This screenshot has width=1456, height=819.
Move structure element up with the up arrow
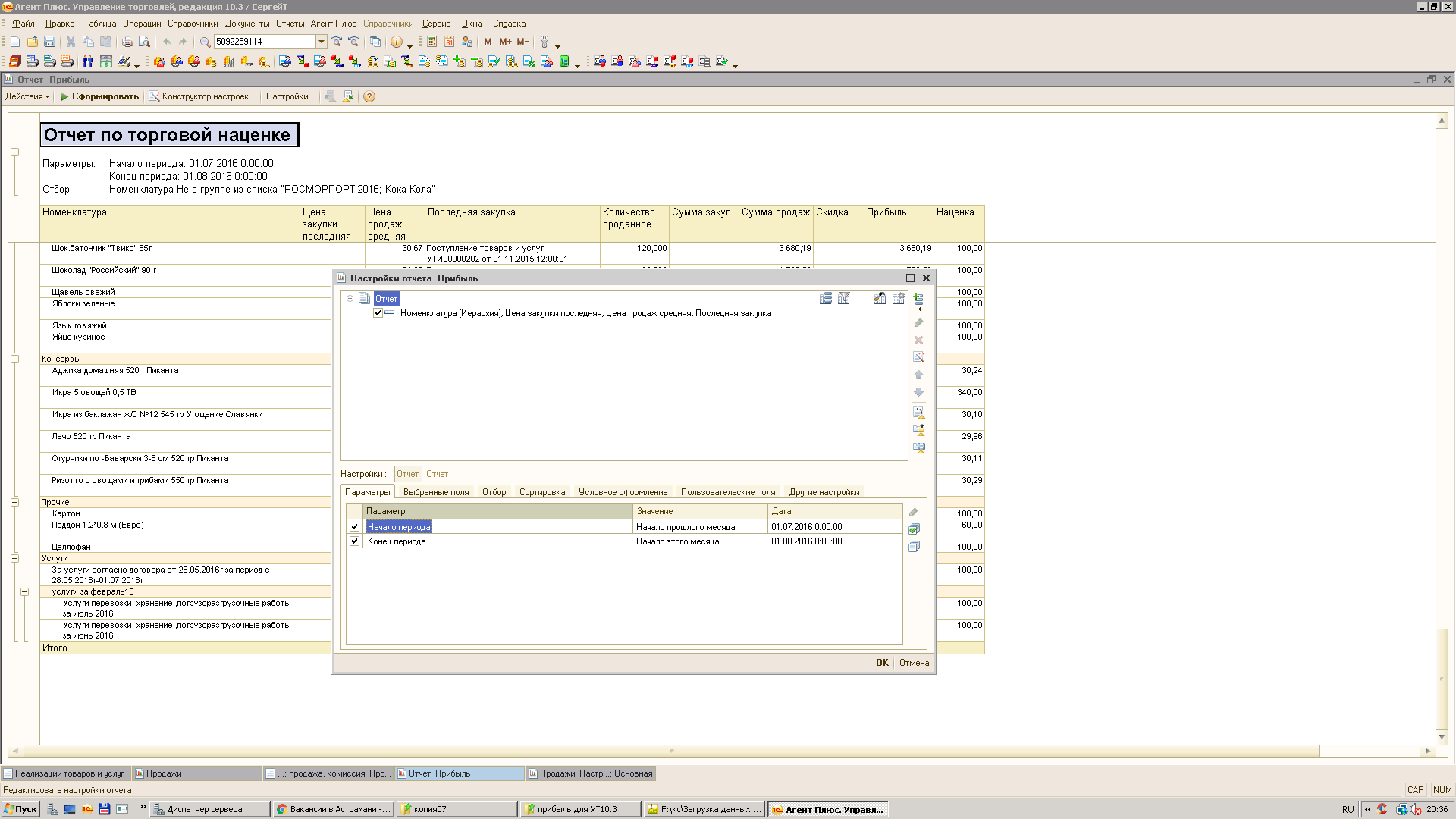tap(918, 375)
